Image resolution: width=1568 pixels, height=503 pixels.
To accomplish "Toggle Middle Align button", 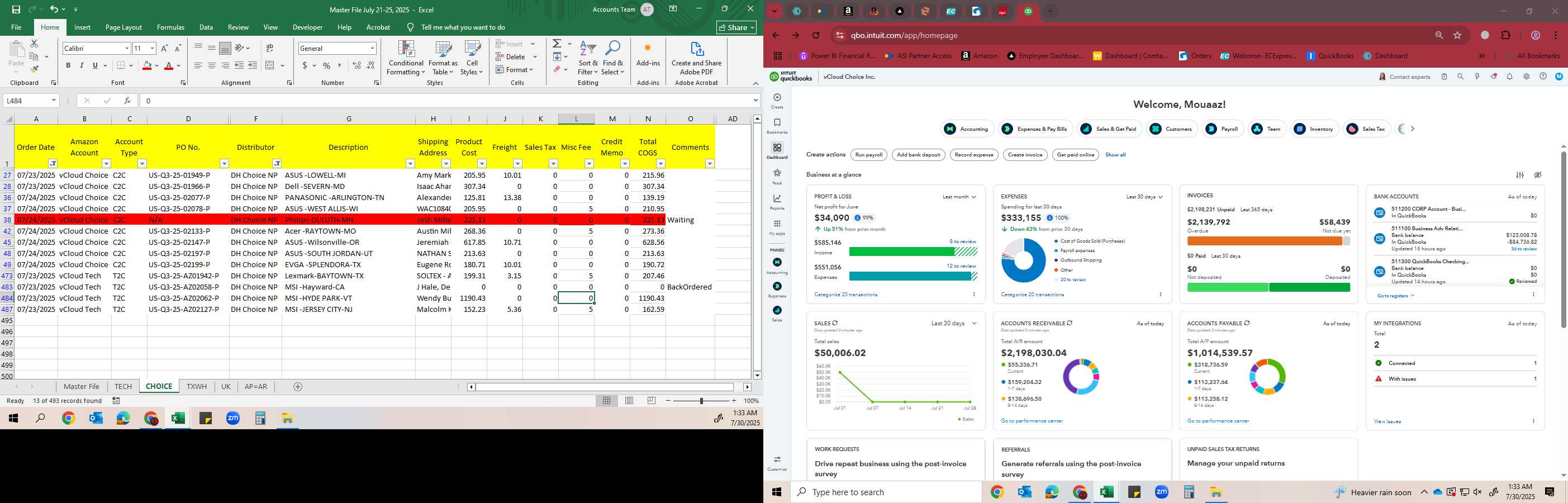I will coord(212,48).
